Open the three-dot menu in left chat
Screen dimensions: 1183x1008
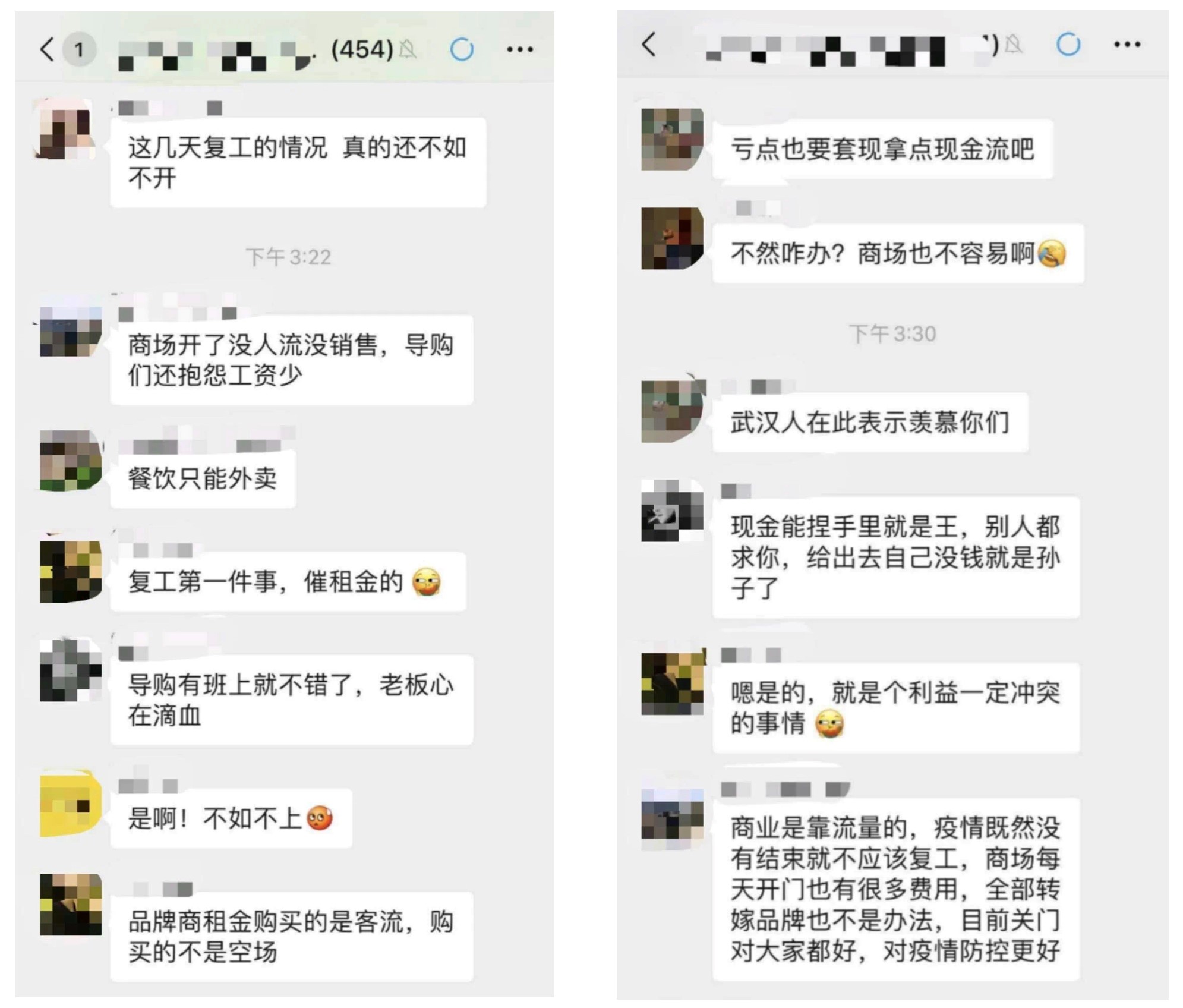pos(520,49)
